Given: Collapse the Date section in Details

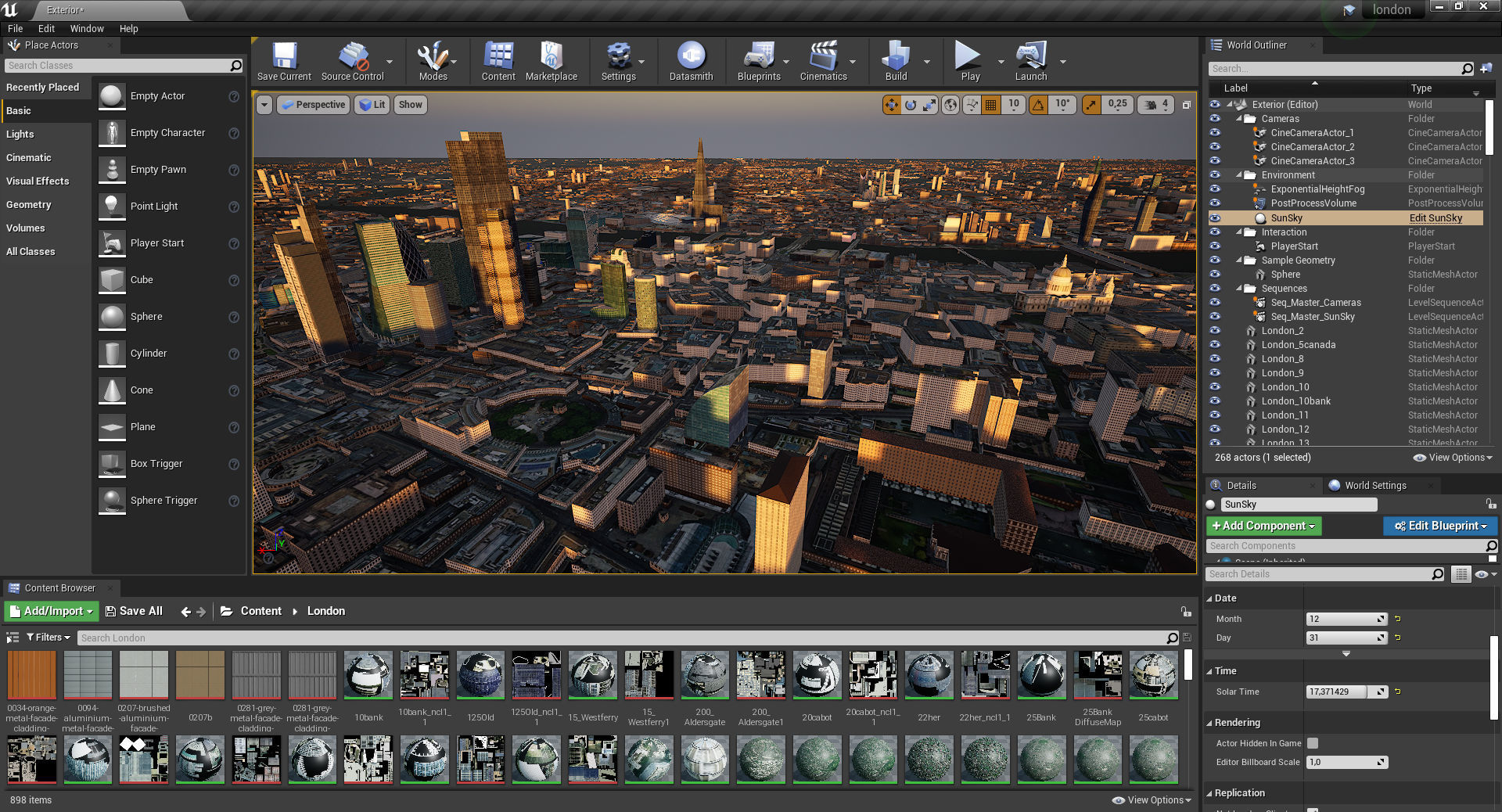Looking at the screenshot, I should pyautogui.click(x=1209, y=598).
